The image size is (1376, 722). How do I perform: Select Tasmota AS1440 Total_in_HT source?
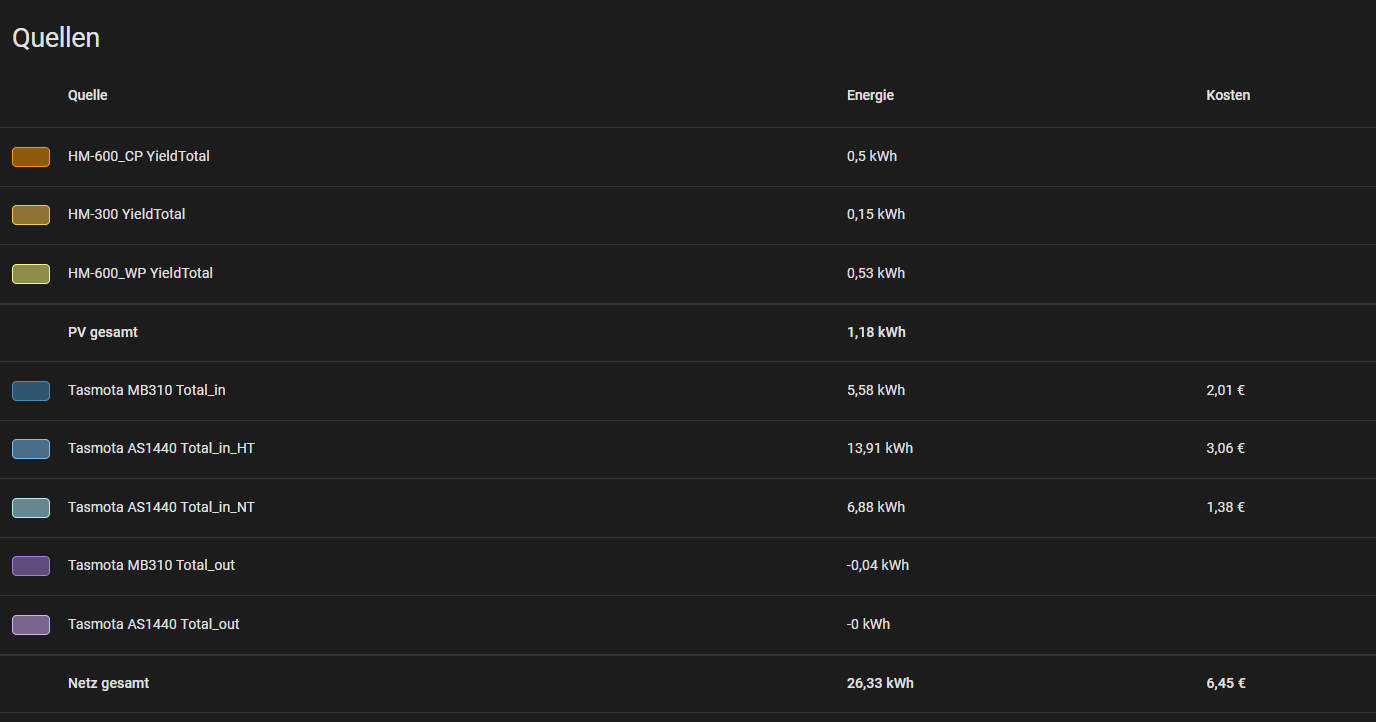(x=161, y=448)
